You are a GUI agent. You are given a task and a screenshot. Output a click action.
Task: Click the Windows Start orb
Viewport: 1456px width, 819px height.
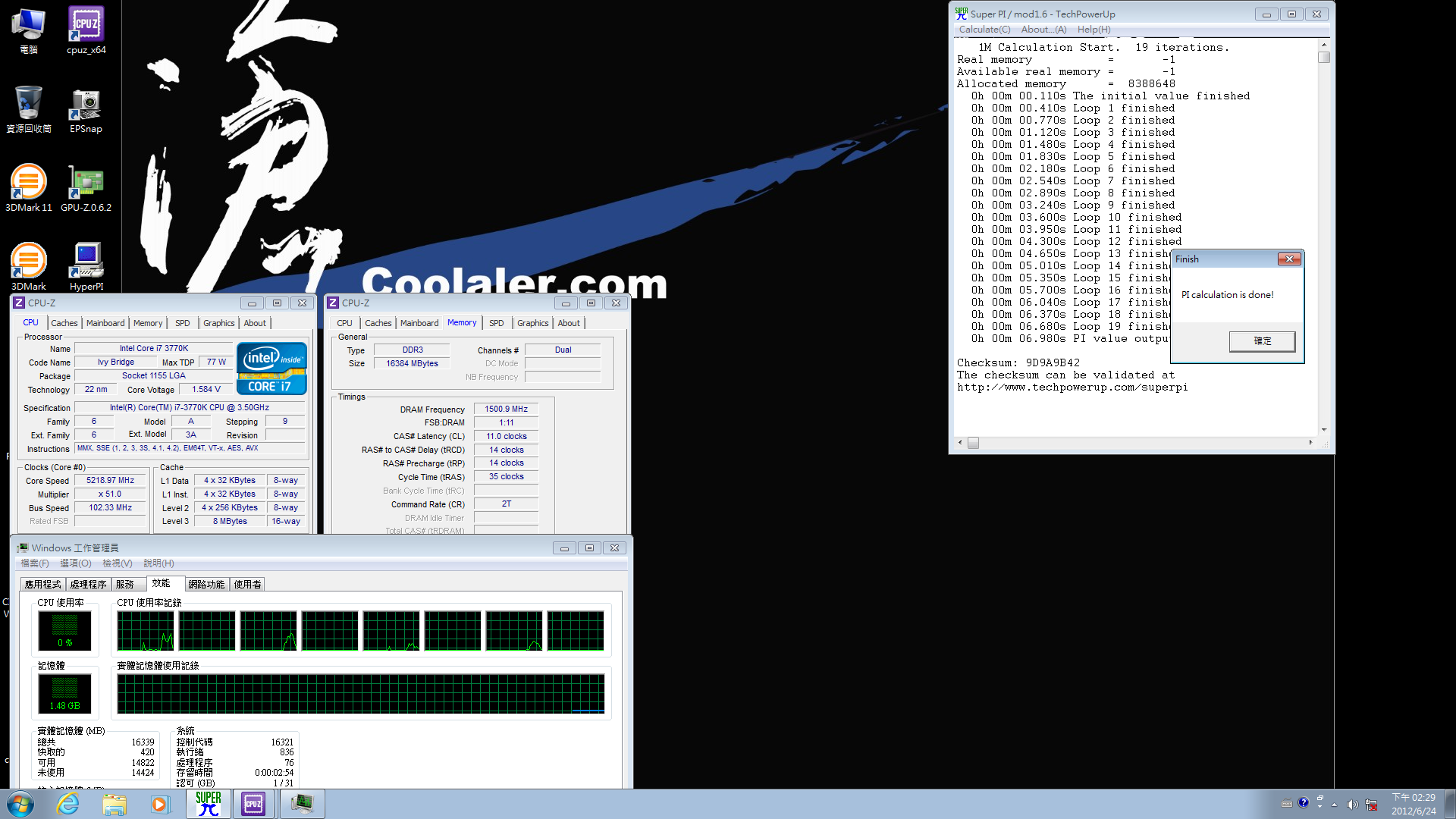tap(20, 804)
